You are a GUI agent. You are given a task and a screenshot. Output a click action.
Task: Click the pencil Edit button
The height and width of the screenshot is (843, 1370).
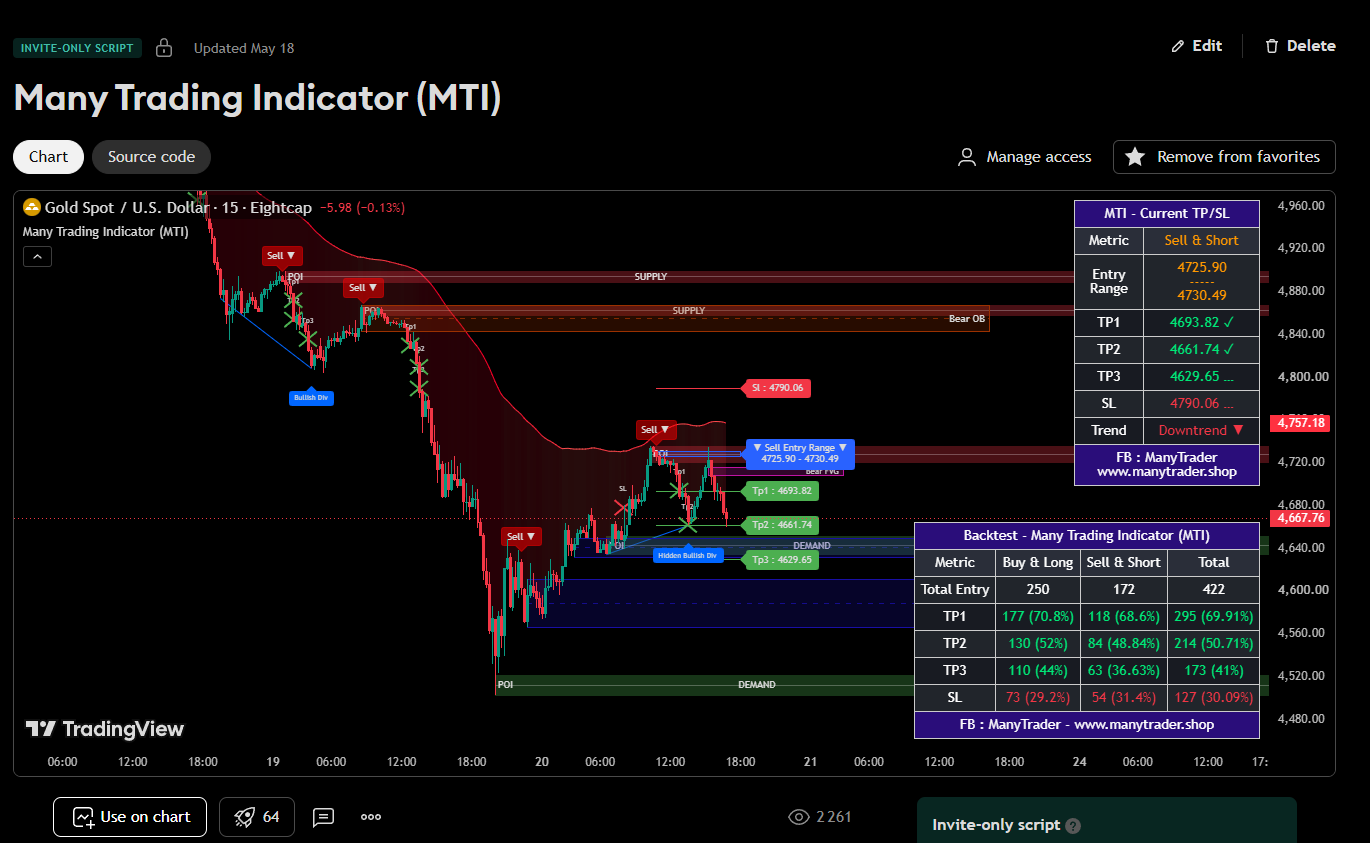1196,46
